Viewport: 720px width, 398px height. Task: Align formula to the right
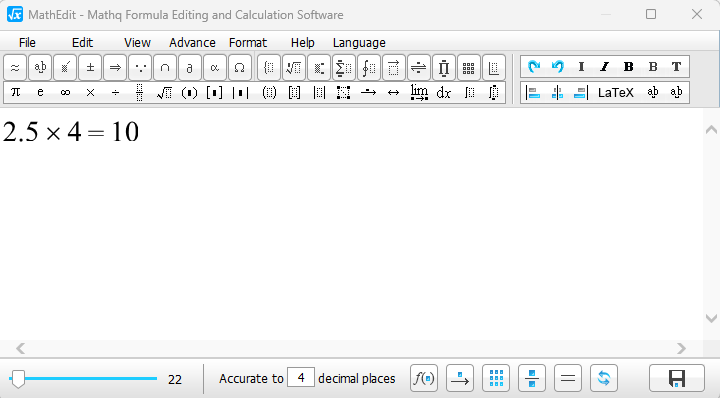click(x=580, y=93)
